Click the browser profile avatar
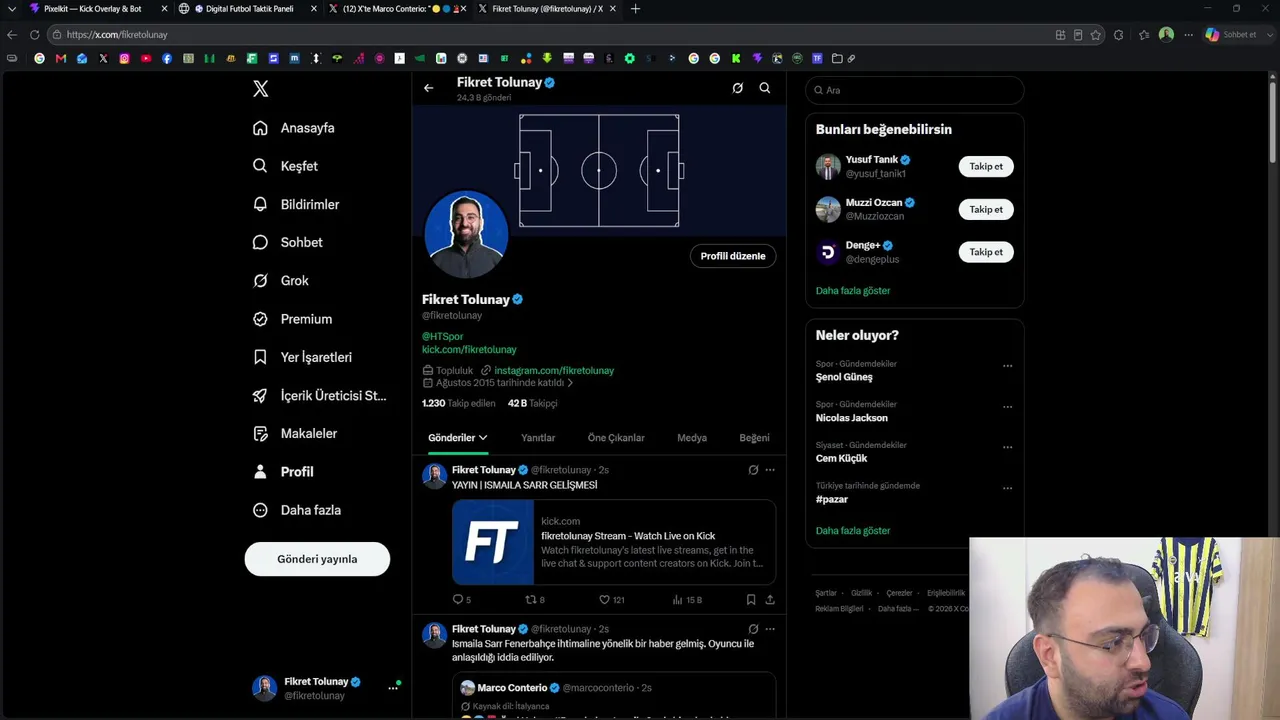 coord(1166,35)
